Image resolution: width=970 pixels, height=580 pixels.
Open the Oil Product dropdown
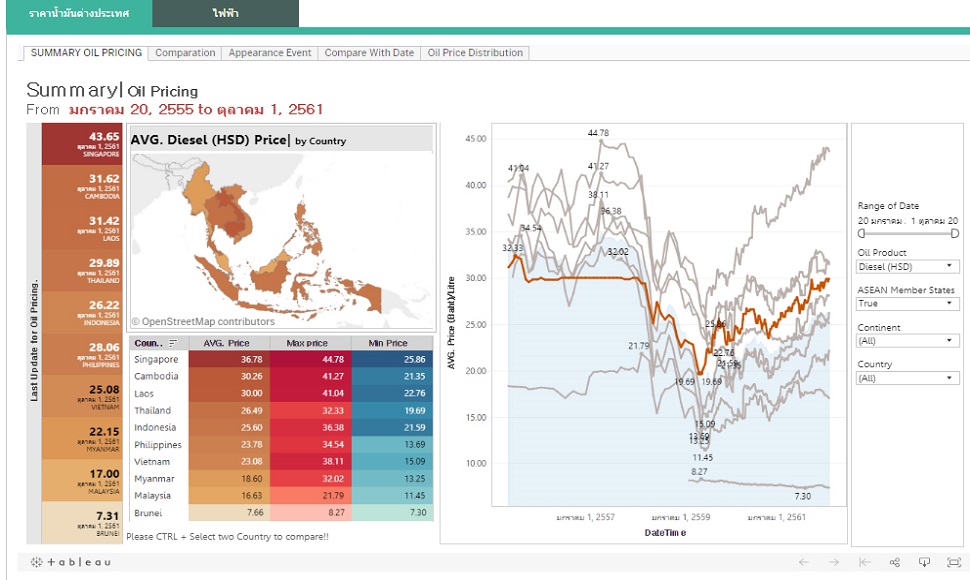[907, 267]
